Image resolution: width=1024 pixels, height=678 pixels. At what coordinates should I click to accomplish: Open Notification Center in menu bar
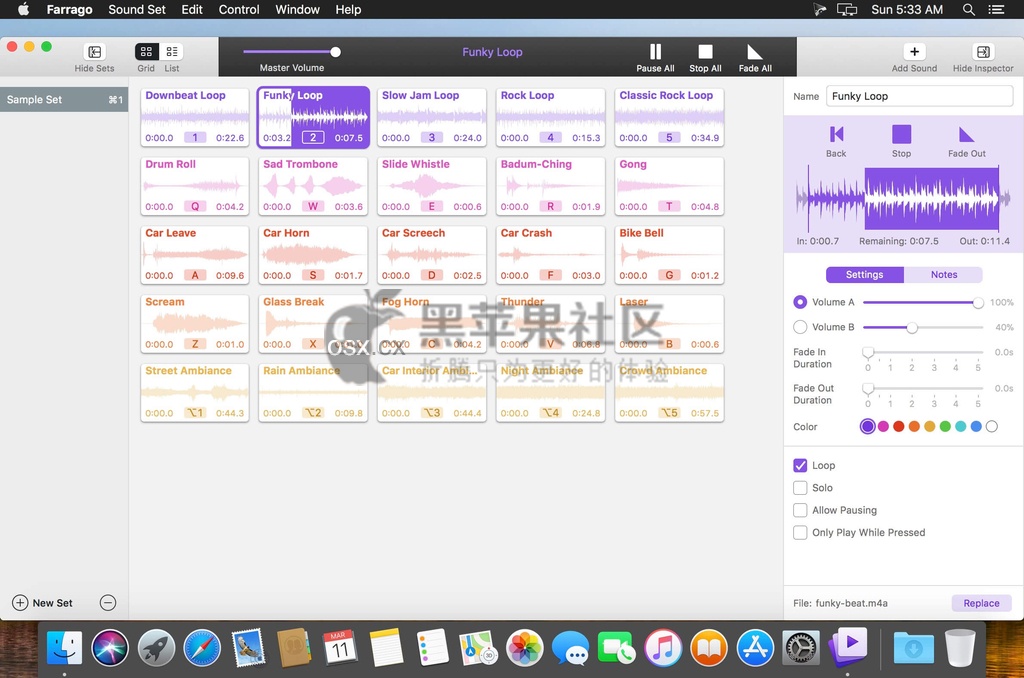coord(996,10)
